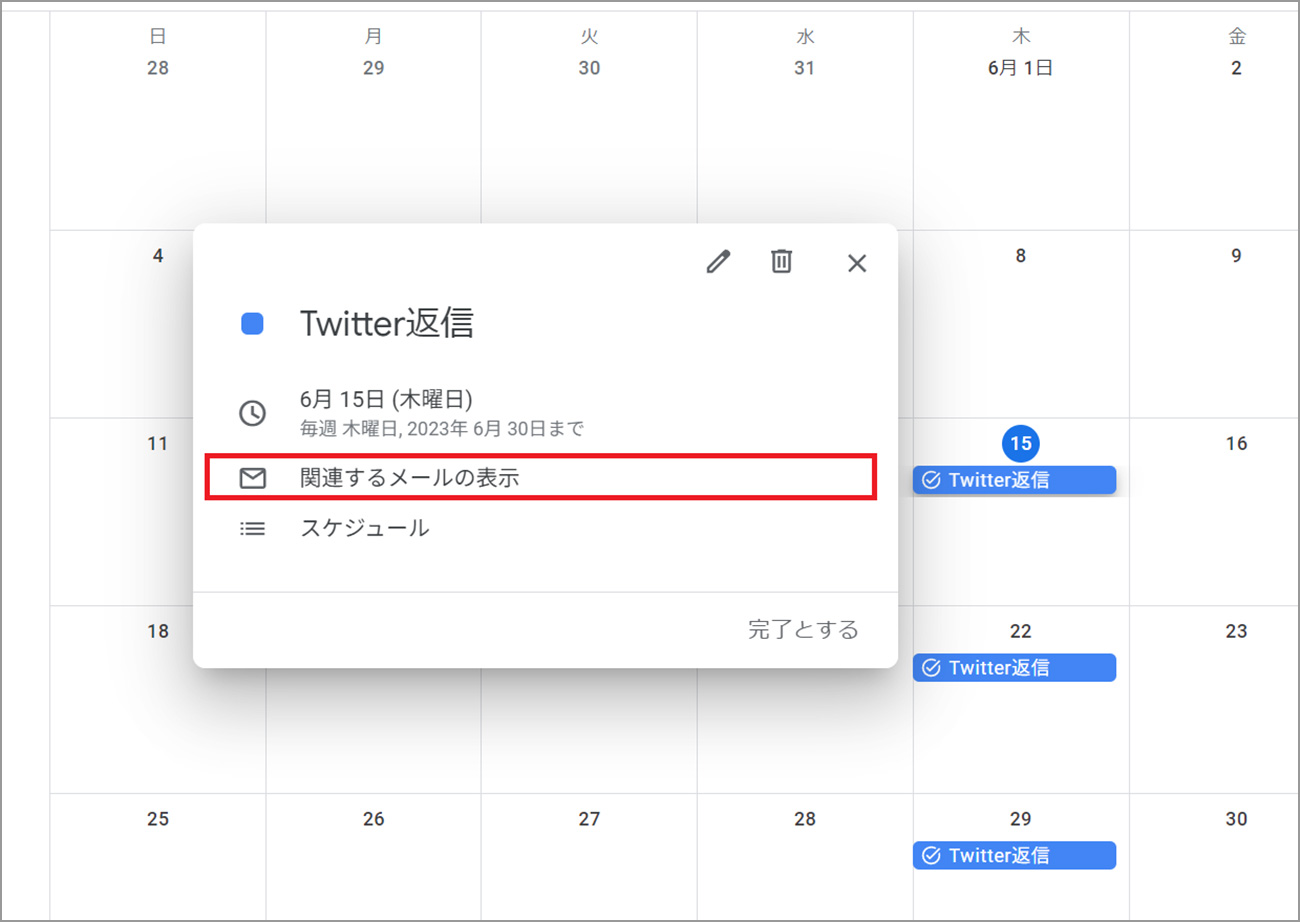Click the スケジュール list name
The image size is (1300, 922).
click(x=365, y=529)
